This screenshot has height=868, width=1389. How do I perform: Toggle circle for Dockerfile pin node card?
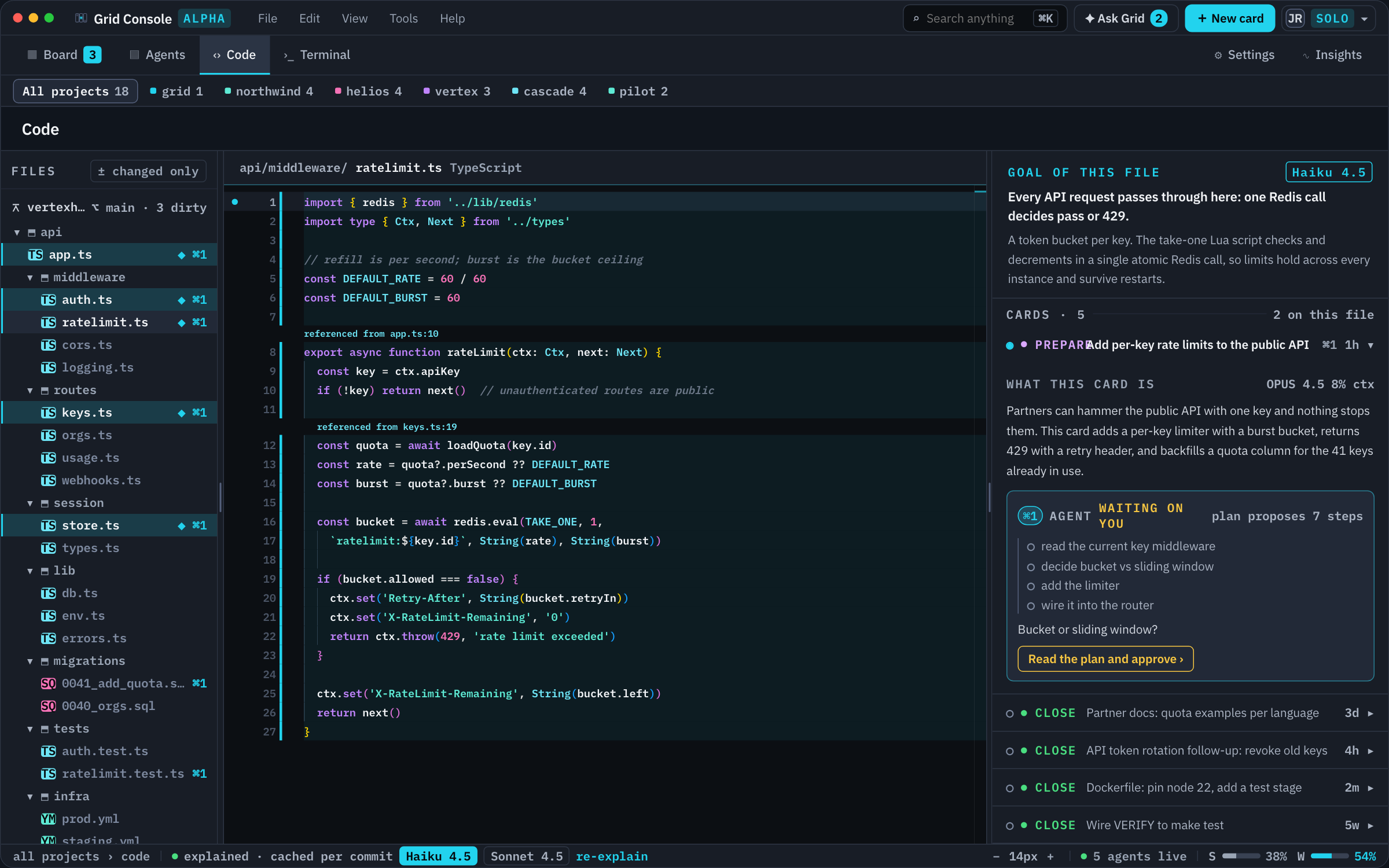1010,788
